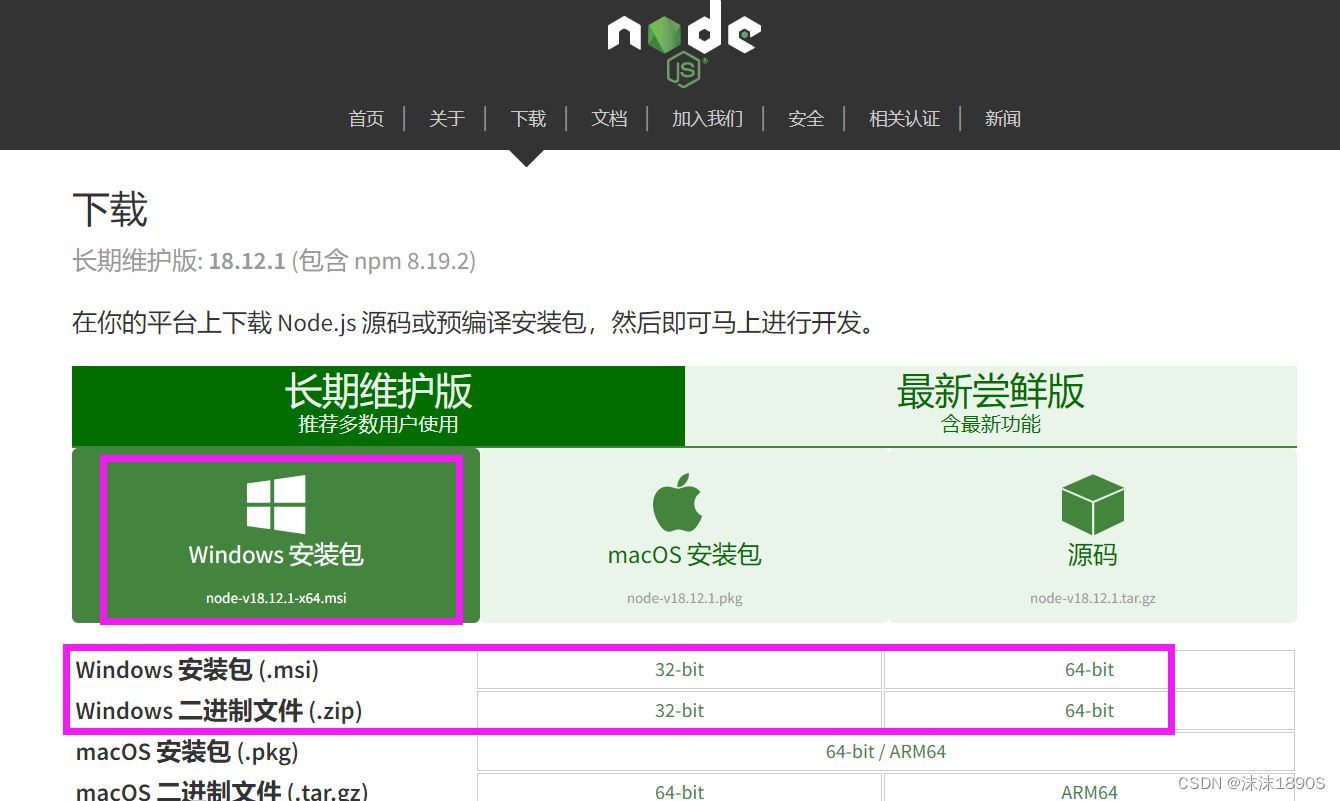This screenshot has width=1340, height=801.
Task: Click 64-bit for Windows 安装包 (.msi)
Action: click(1089, 670)
